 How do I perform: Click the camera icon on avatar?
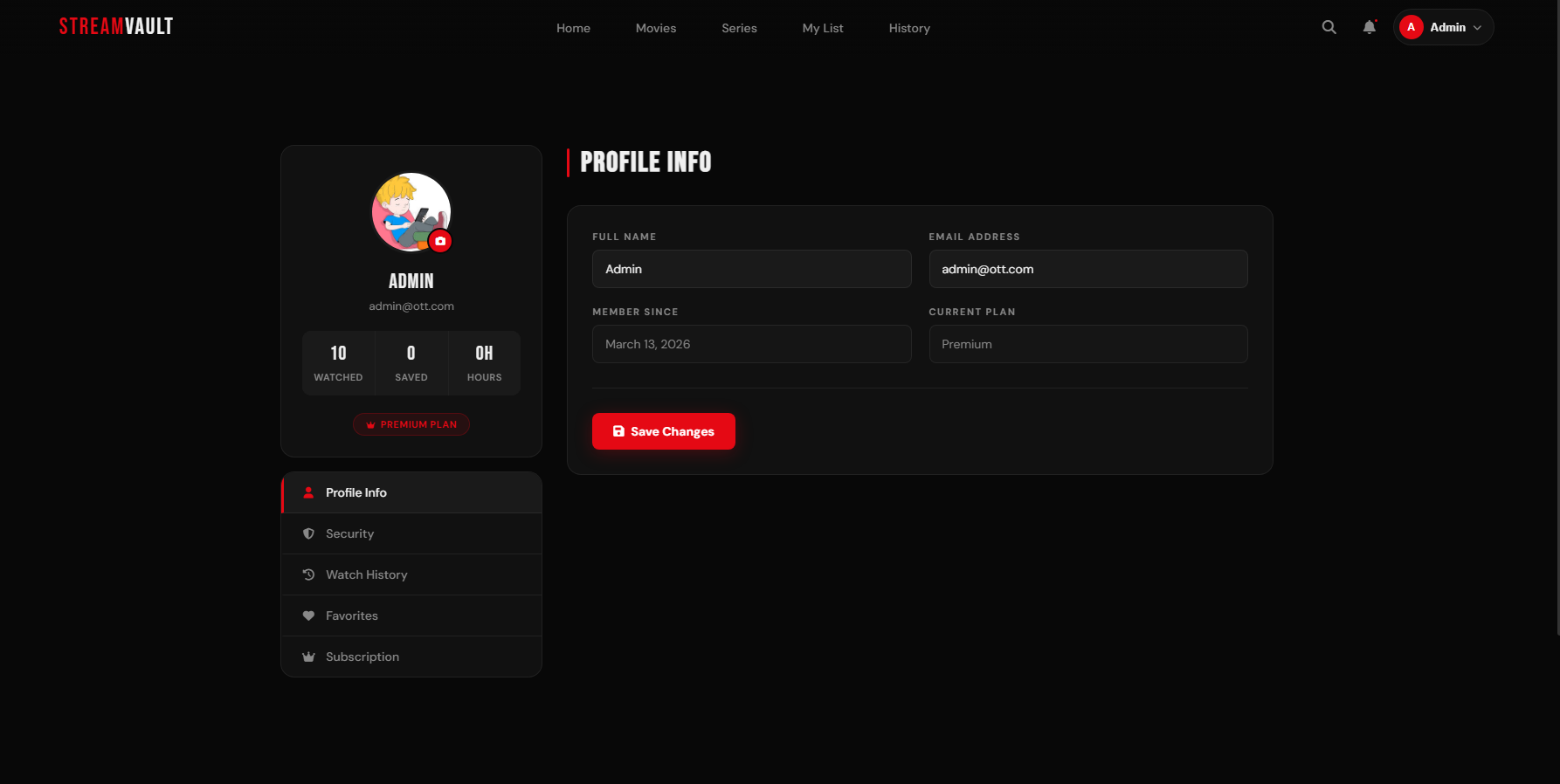[x=440, y=241]
